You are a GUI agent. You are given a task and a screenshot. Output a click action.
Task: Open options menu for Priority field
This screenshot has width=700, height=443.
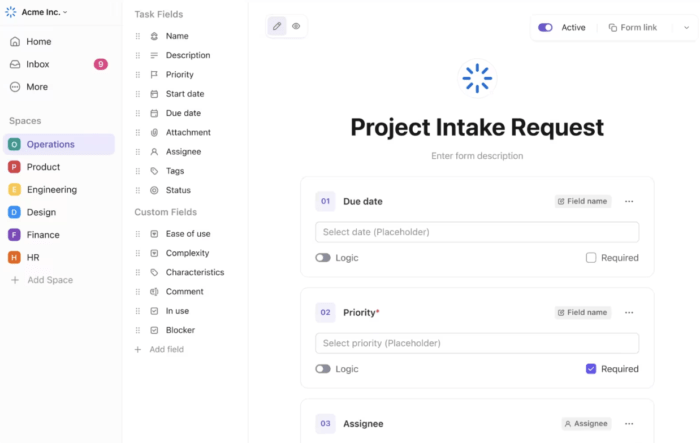click(x=629, y=312)
